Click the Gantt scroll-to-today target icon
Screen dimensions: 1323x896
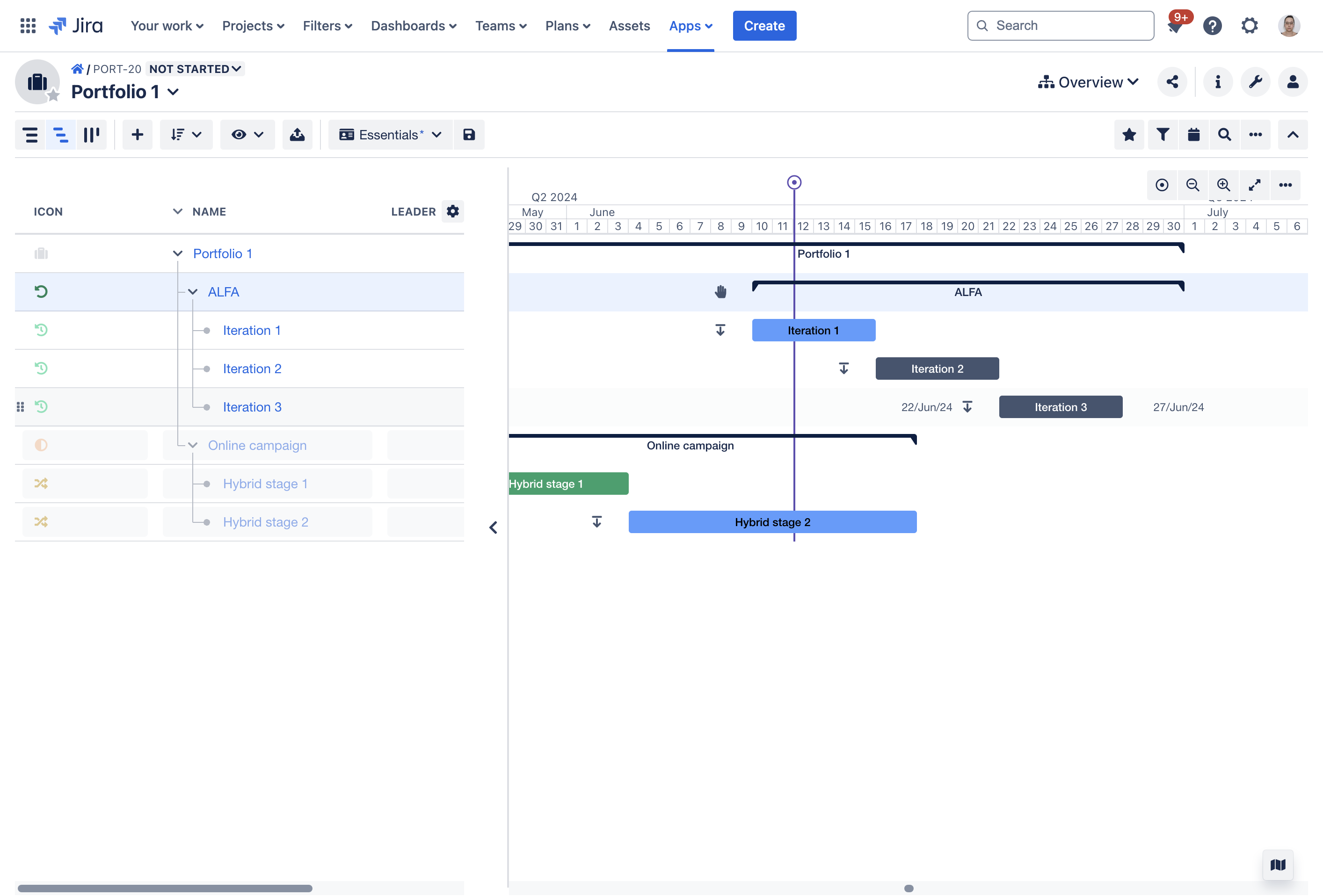[x=1162, y=185]
